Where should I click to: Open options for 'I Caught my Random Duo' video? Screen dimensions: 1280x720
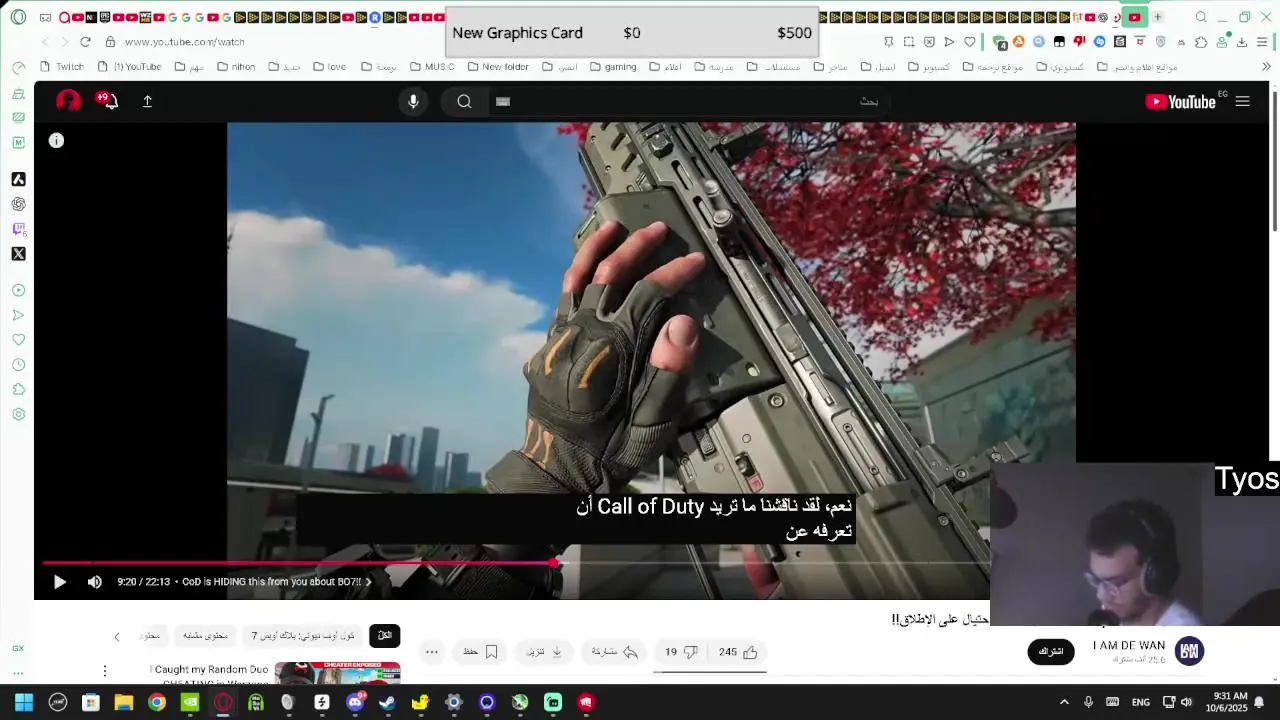[x=104, y=671]
